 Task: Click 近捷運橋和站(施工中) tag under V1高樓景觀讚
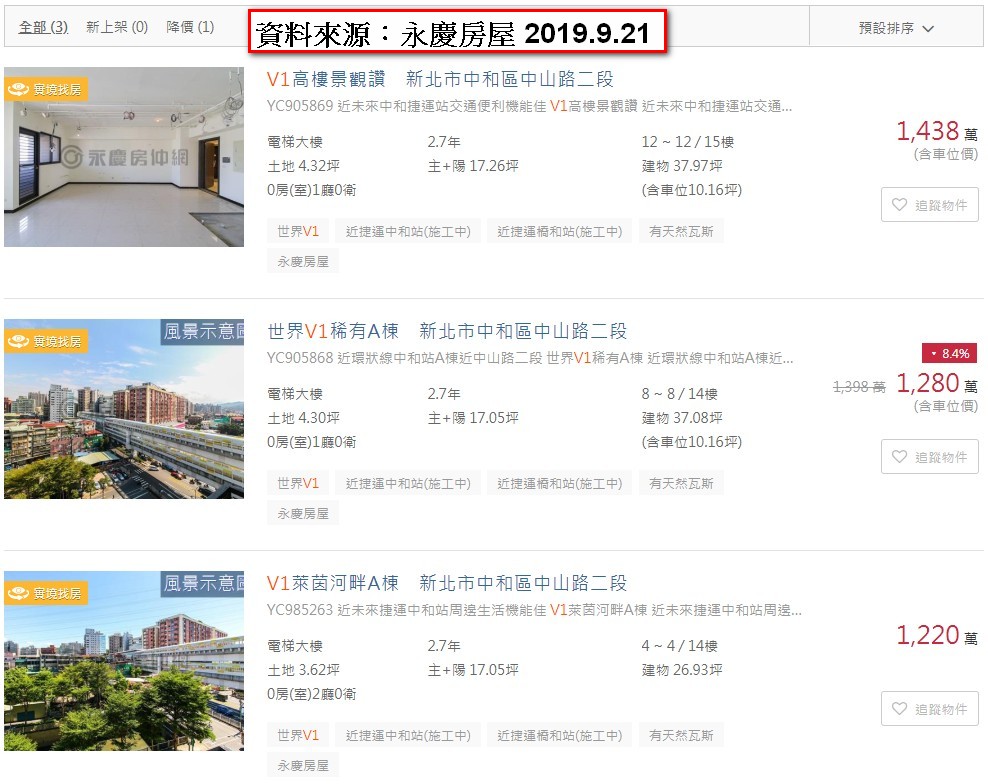point(560,231)
